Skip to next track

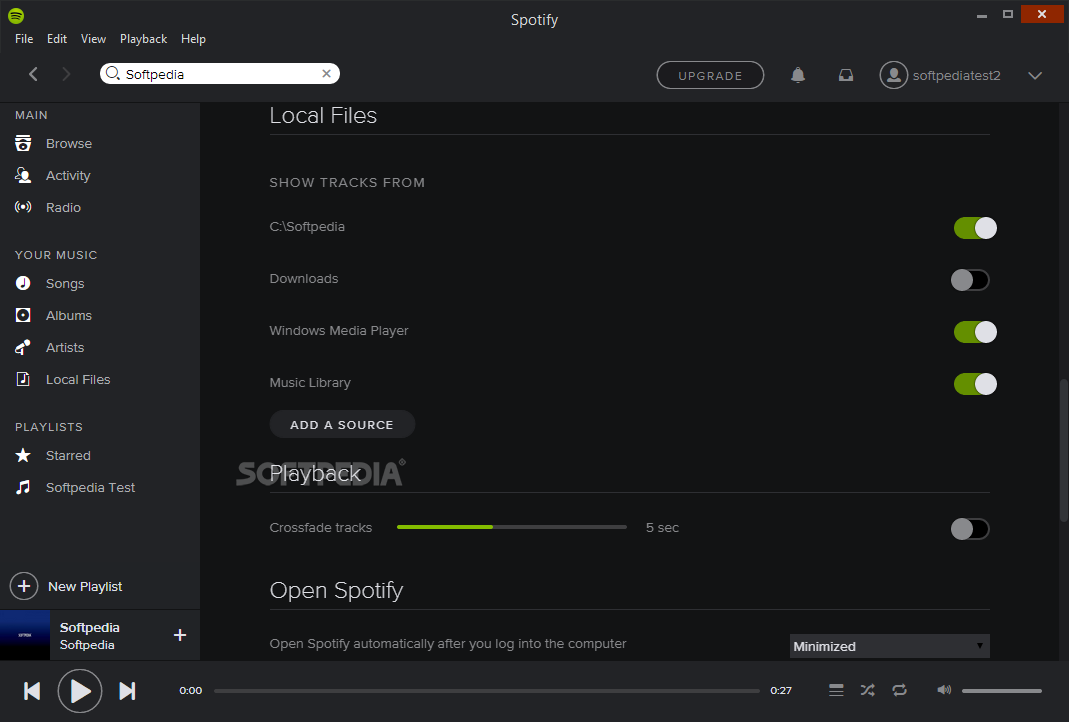pyautogui.click(x=127, y=691)
